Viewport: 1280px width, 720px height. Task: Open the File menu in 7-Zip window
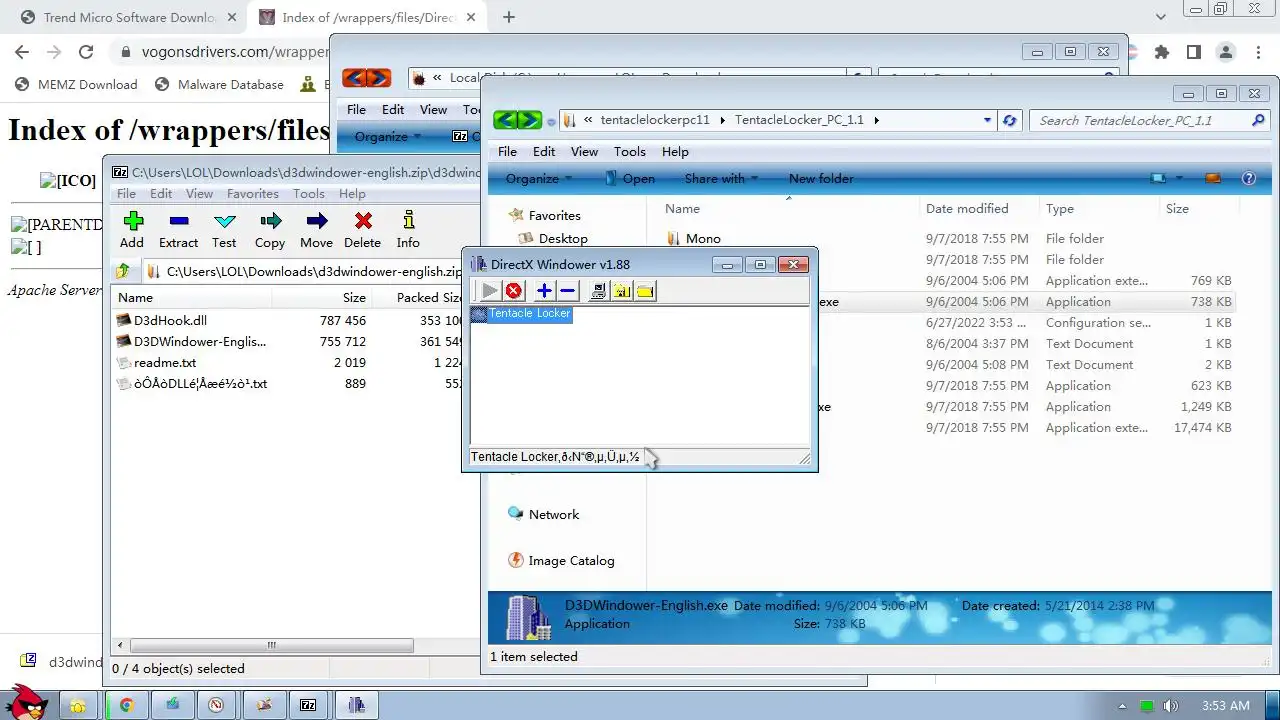point(126,194)
